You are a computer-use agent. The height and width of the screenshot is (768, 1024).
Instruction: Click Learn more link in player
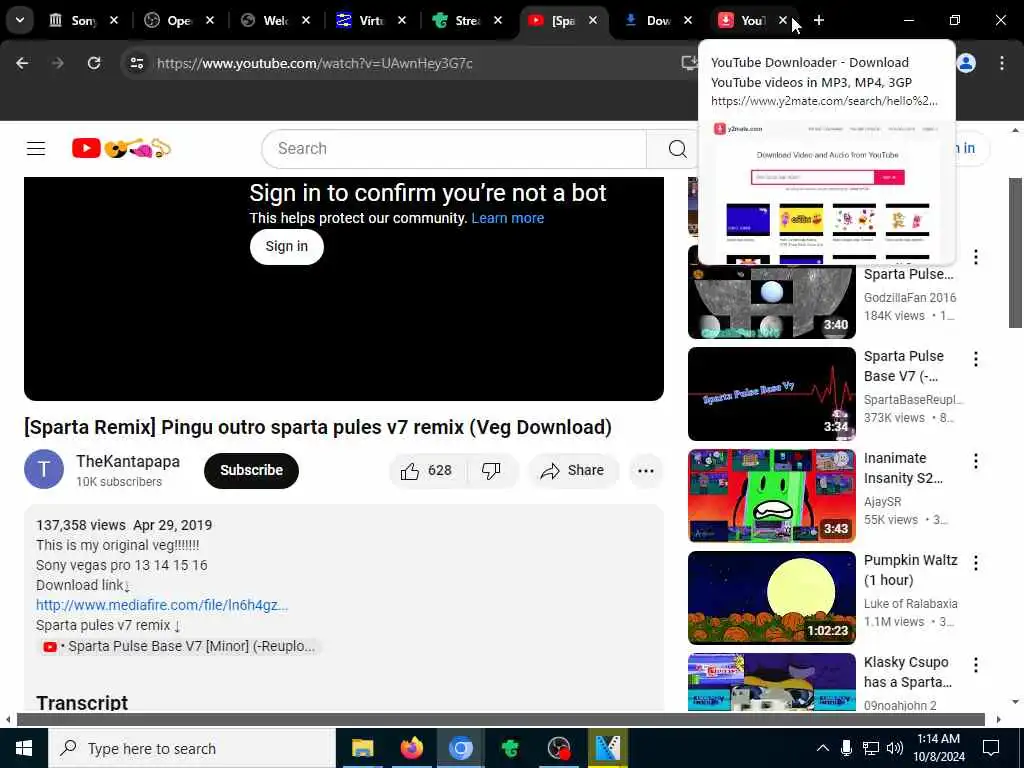[x=507, y=218]
